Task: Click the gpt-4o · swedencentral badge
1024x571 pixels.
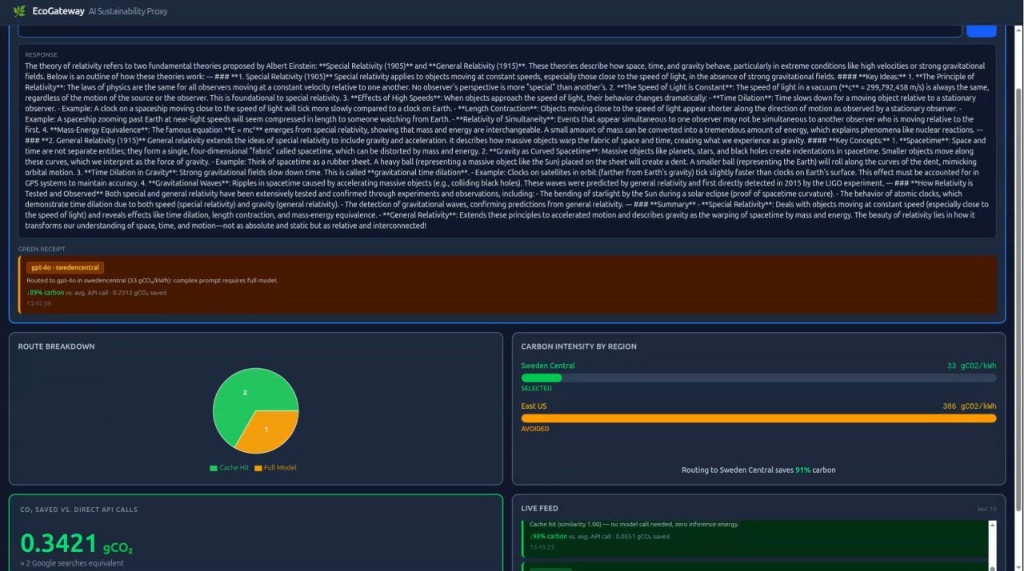Action: tap(65, 267)
